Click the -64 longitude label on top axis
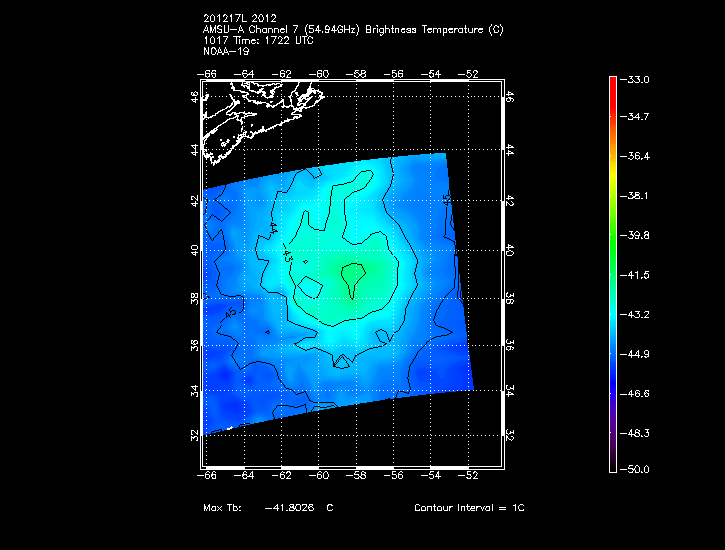This screenshot has height=550, width=725. pos(244,74)
